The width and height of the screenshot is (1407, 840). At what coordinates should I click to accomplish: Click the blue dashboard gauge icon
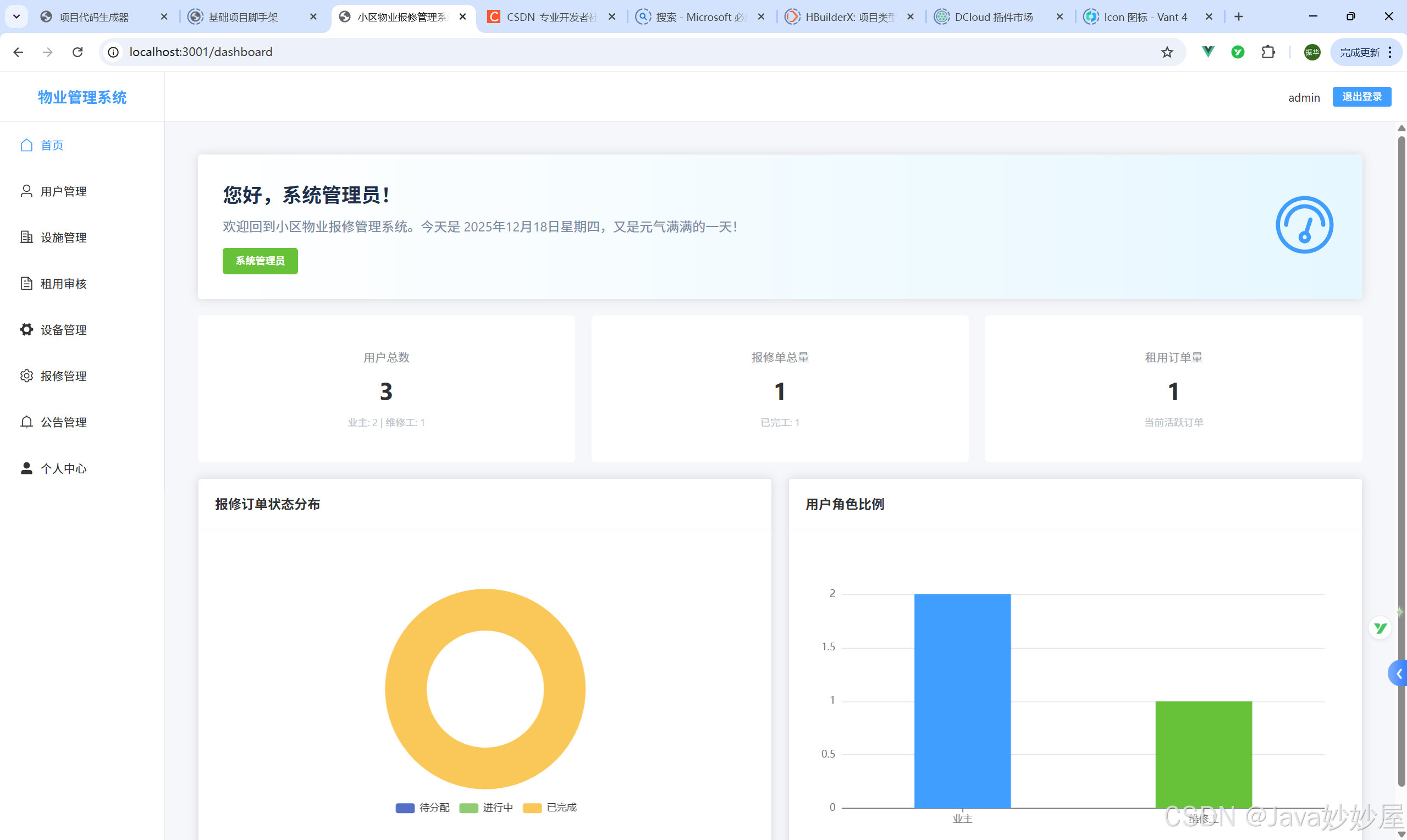coord(1304,225)
